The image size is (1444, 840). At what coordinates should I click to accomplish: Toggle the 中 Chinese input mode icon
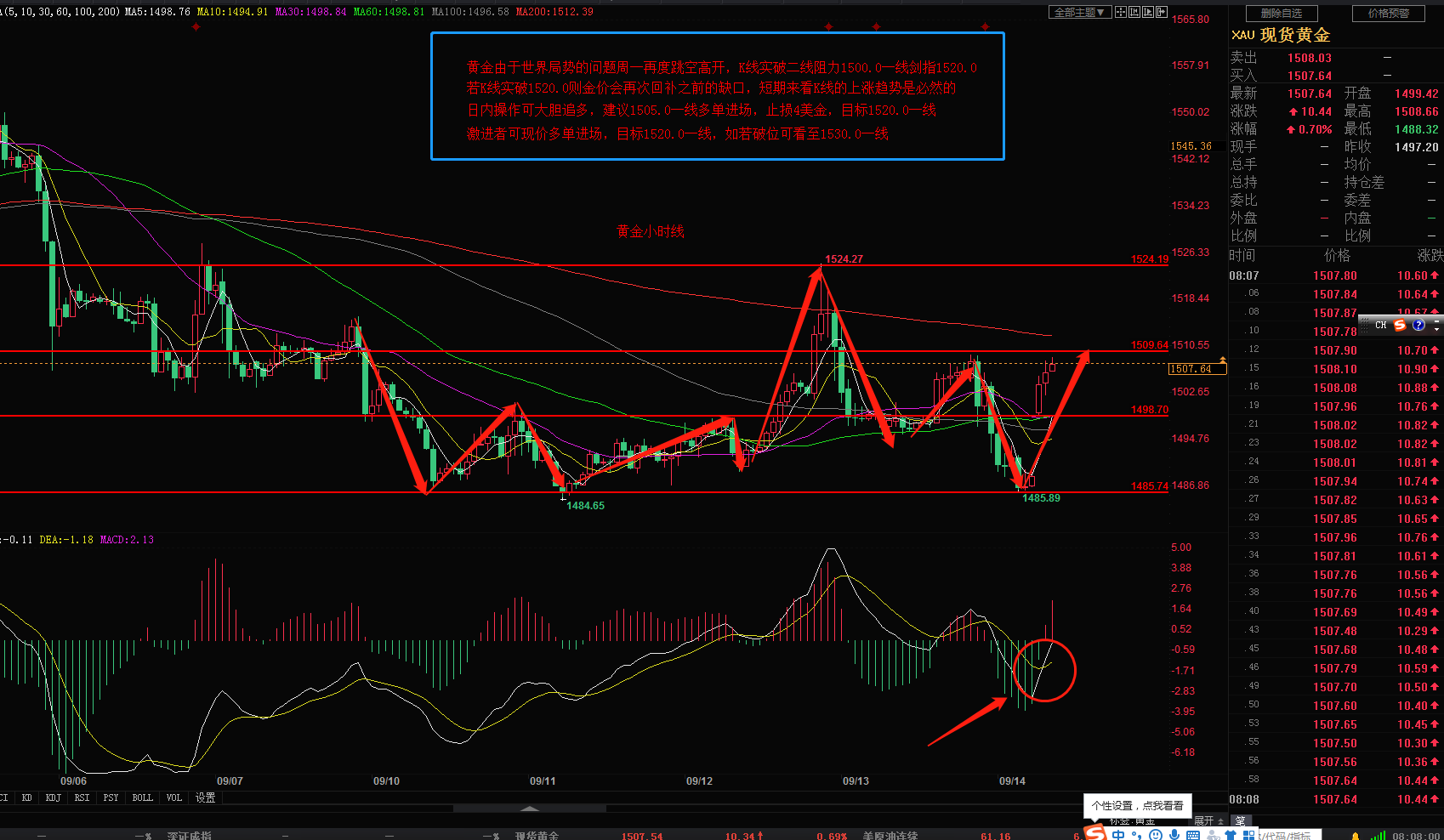pyautogui.click(x=1117, y=835)
